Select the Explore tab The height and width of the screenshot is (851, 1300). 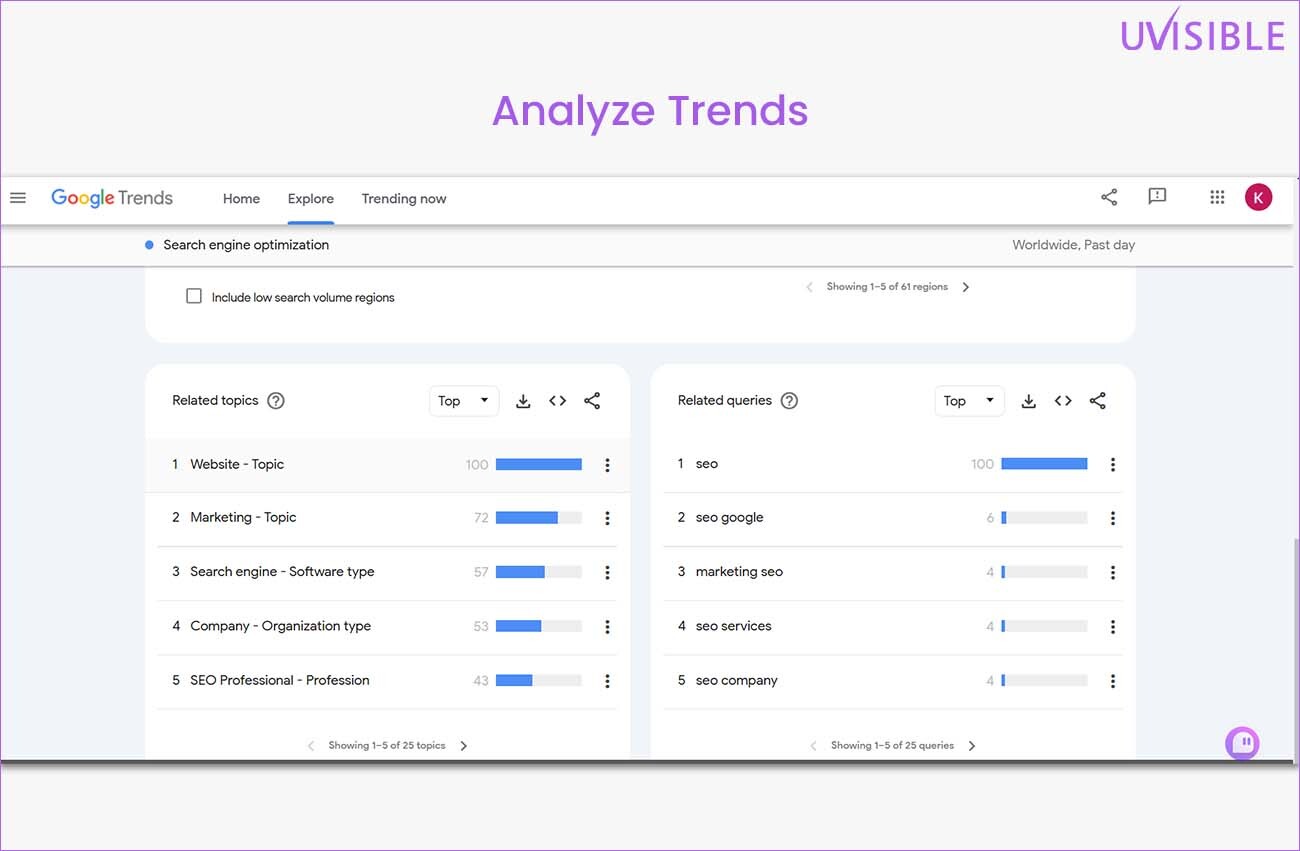[311, 199]
